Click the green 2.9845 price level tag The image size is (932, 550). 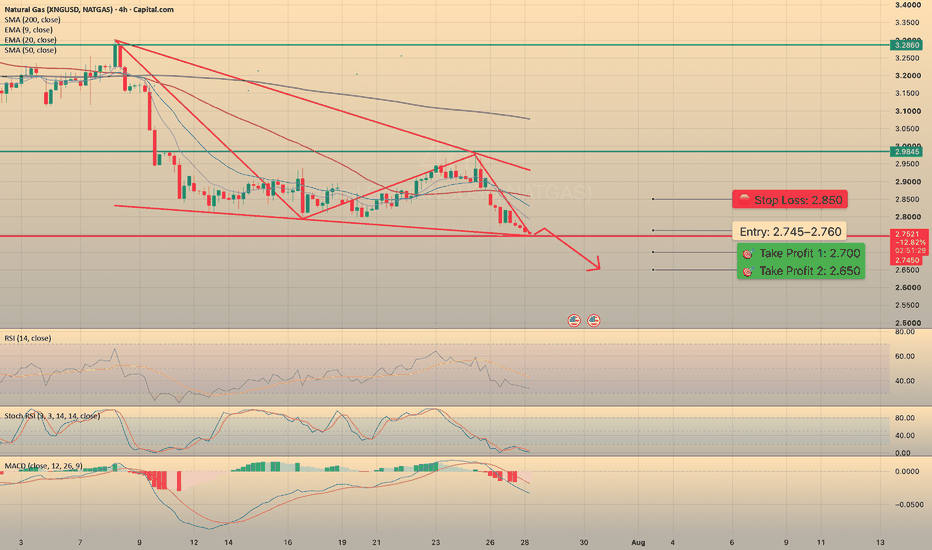point(908,152)
